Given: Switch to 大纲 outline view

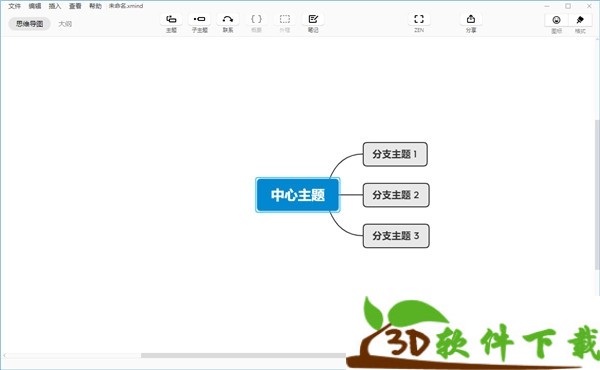Looking at the screenshot, I should point(65,24).
